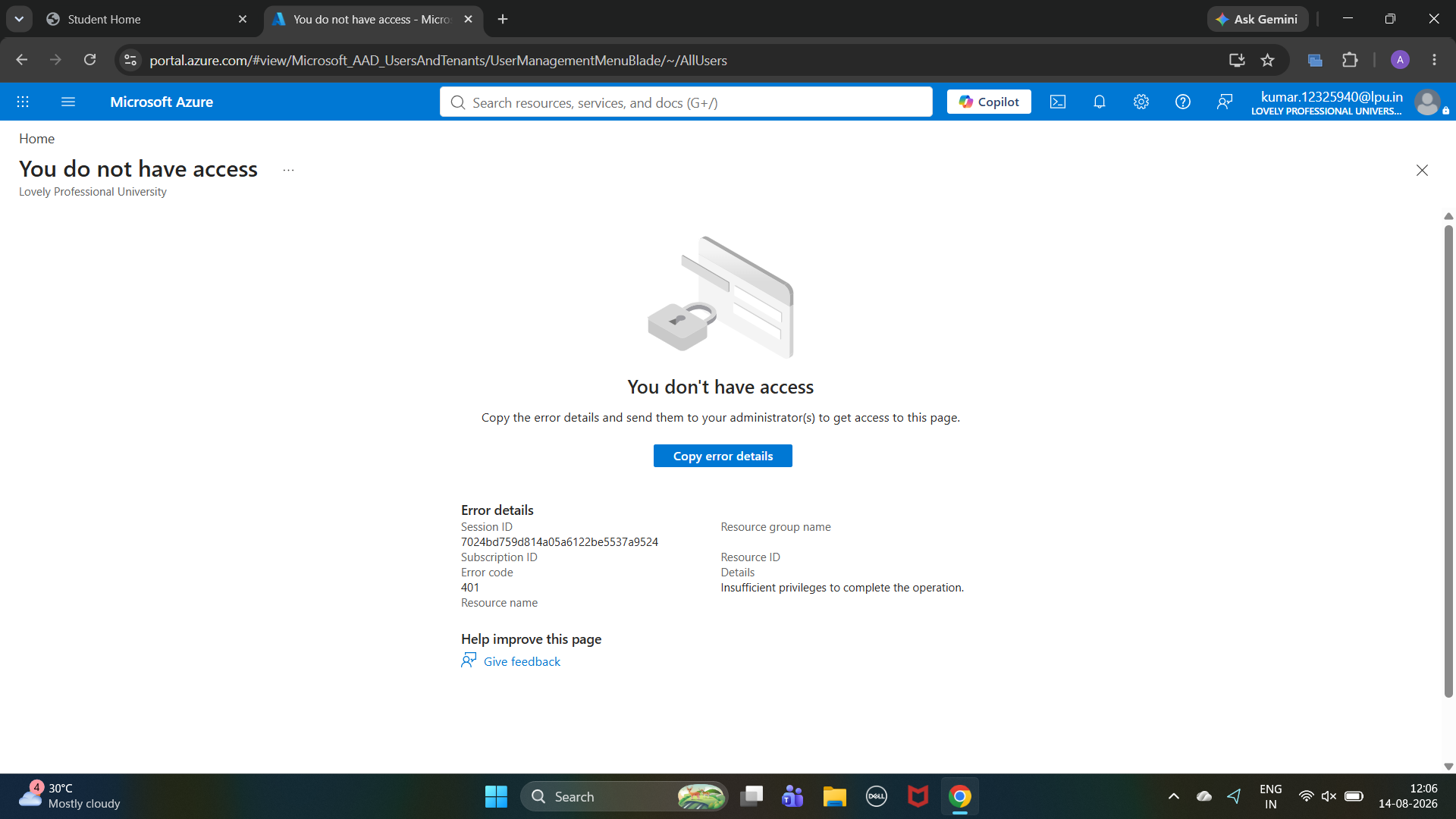Open the weather widget showing 30°C

[70, 796]
